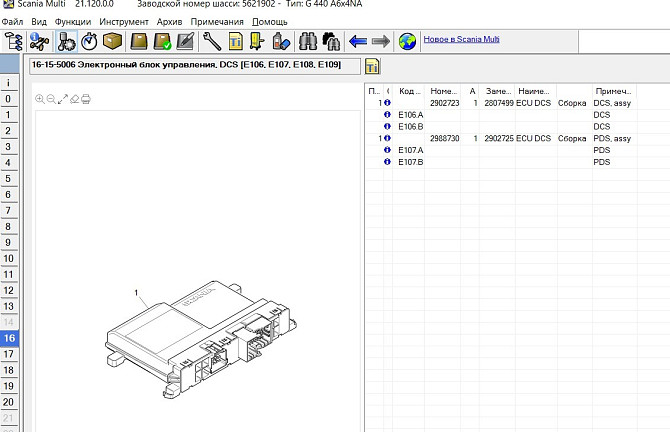Follow the Новое в Scania Multi link
670x432 pixels.
[461, 39]
